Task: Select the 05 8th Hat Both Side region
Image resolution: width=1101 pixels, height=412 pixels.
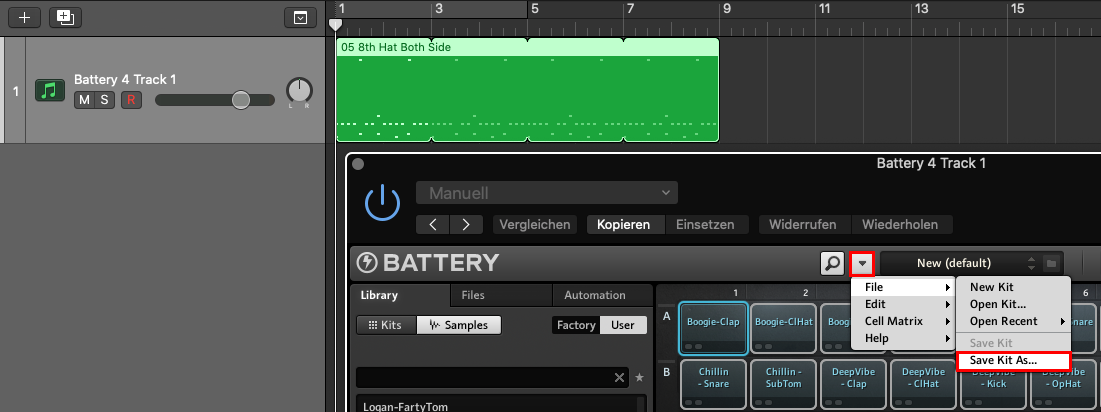Action: click(x=527, y=90)
